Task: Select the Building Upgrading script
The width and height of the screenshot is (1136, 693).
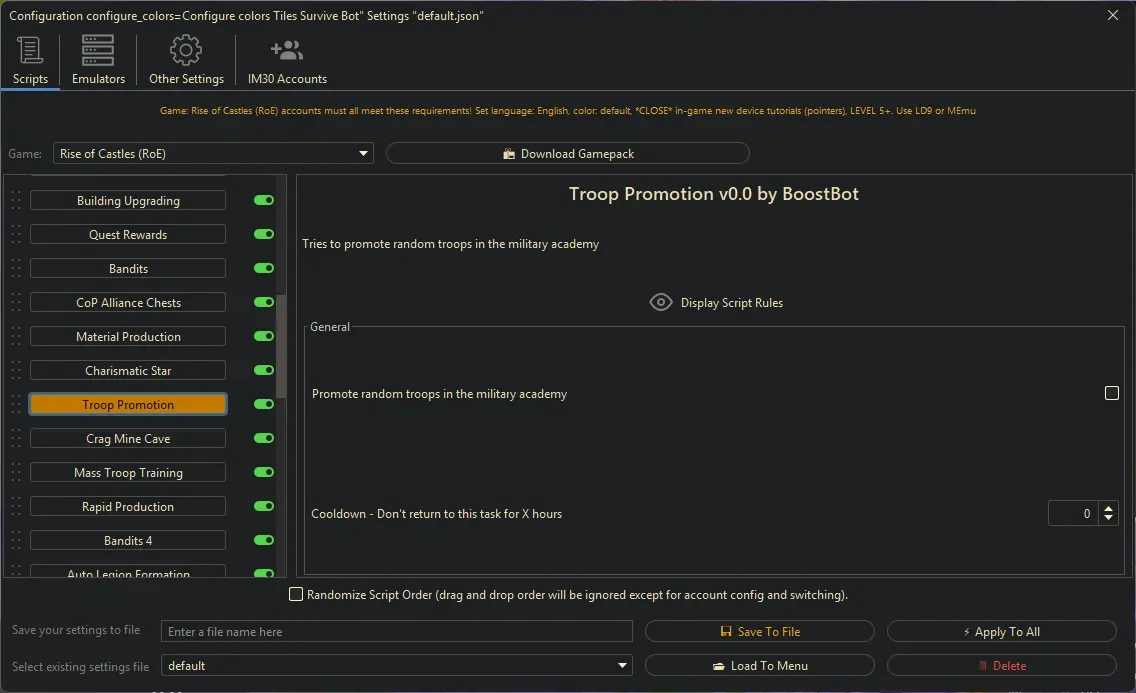Action: click(x=128, y=201)
